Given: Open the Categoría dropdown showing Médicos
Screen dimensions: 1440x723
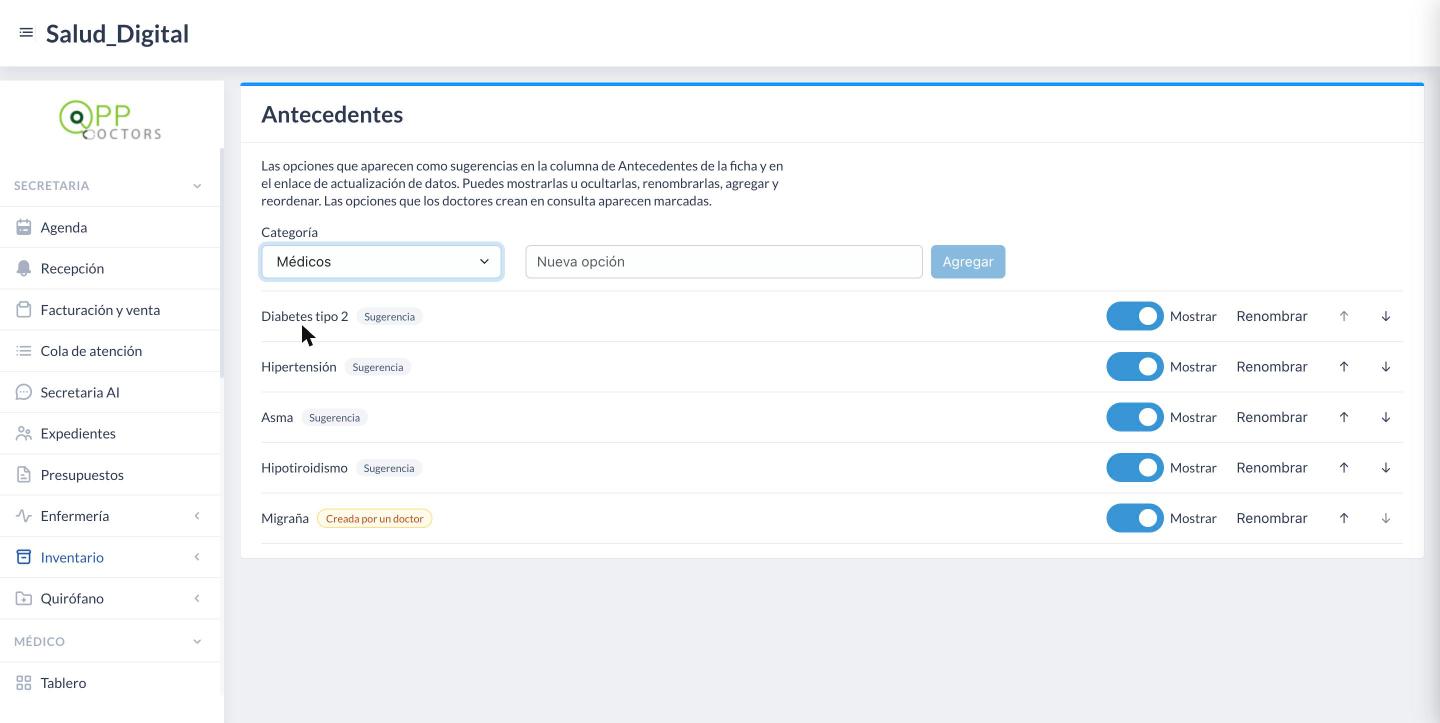Looking at the screenshot, I should 382,262.
